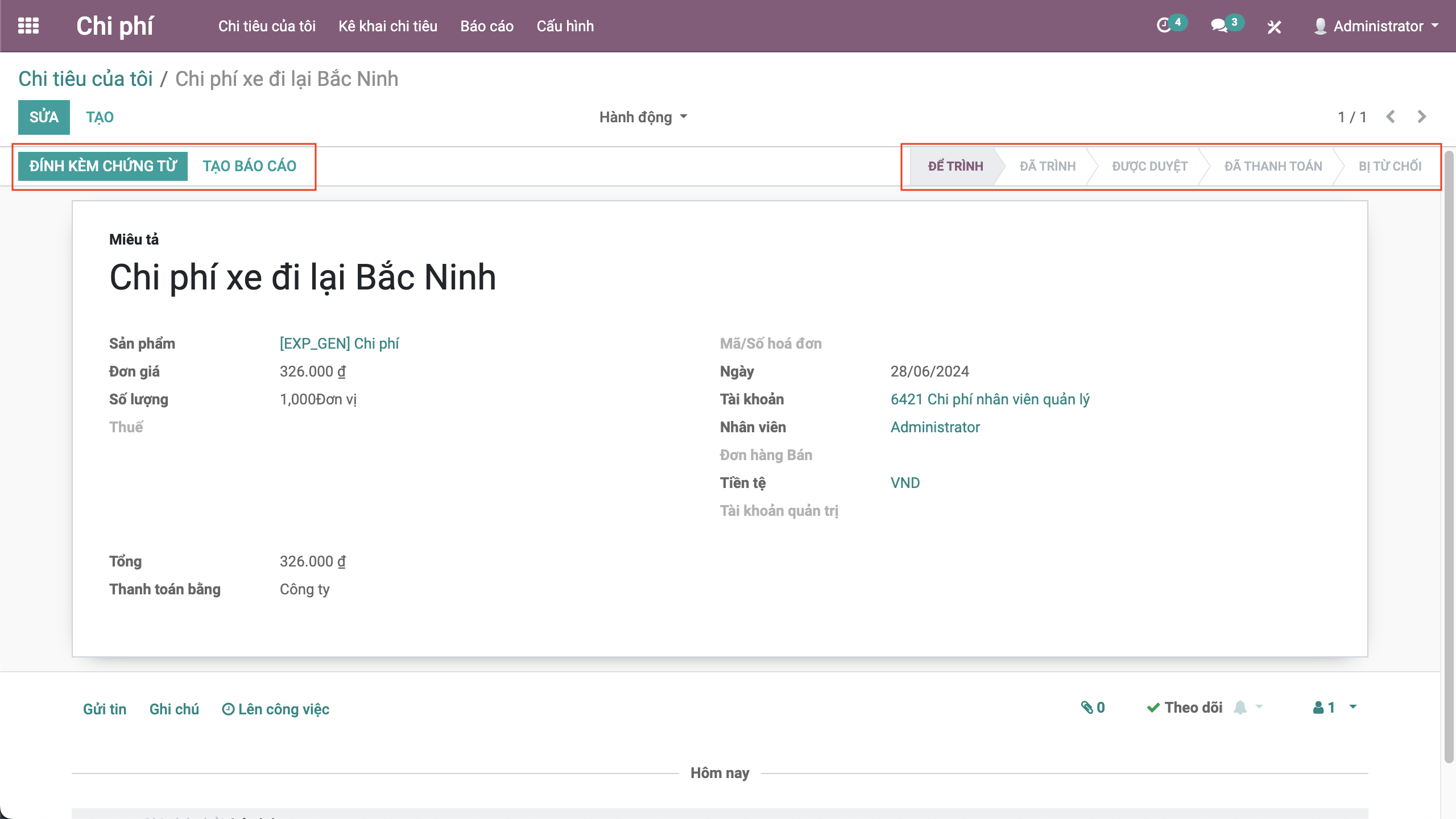Click Lên công việc schedule activity

(276, 709)
